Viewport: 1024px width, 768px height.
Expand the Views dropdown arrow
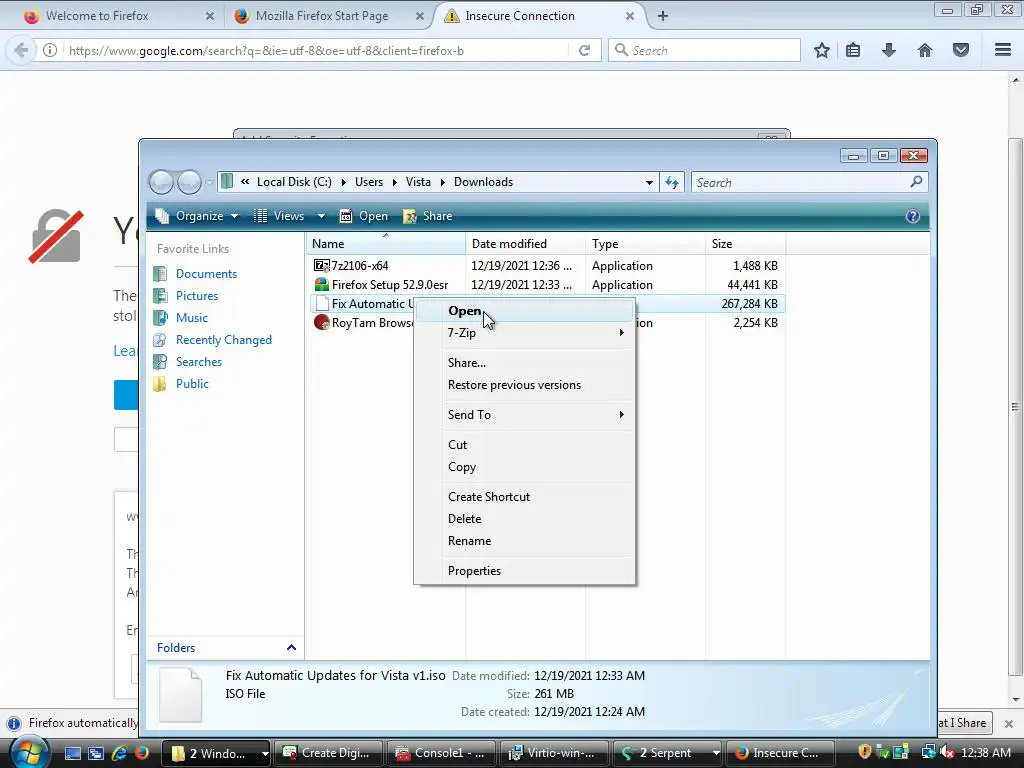tap(321, 216)
